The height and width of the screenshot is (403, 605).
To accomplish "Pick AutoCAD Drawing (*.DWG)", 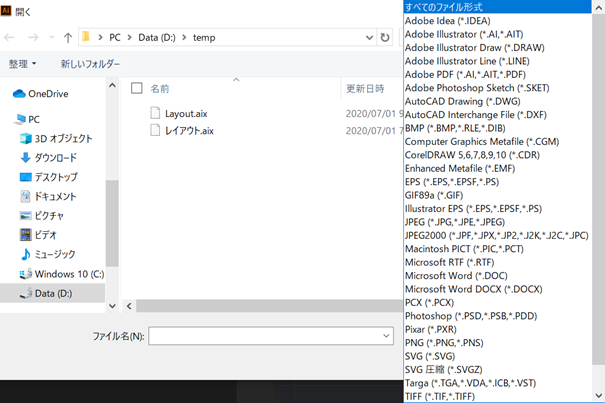I will [x=497, y=102].
